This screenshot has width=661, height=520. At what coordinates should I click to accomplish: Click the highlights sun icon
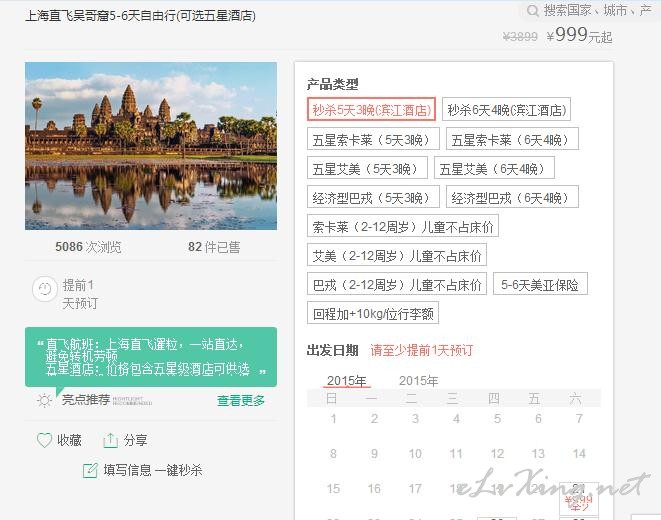[x=44, y=400]
